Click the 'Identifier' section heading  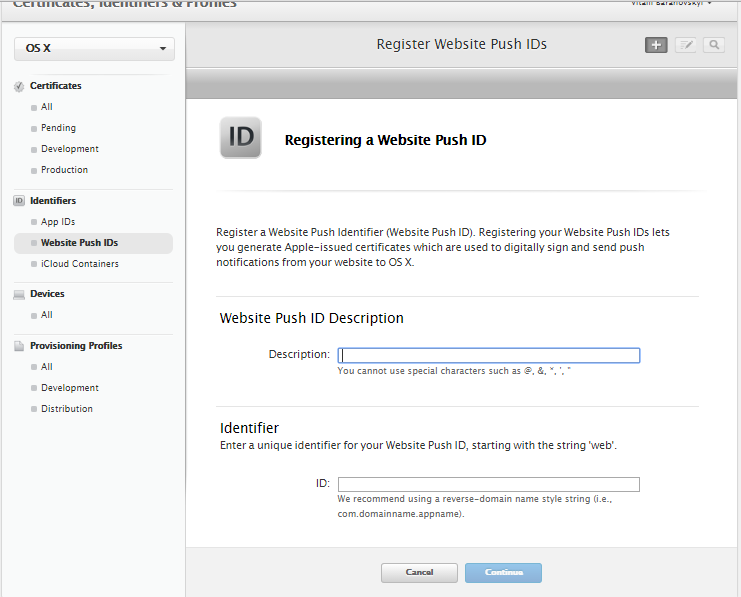coord(250,428)
